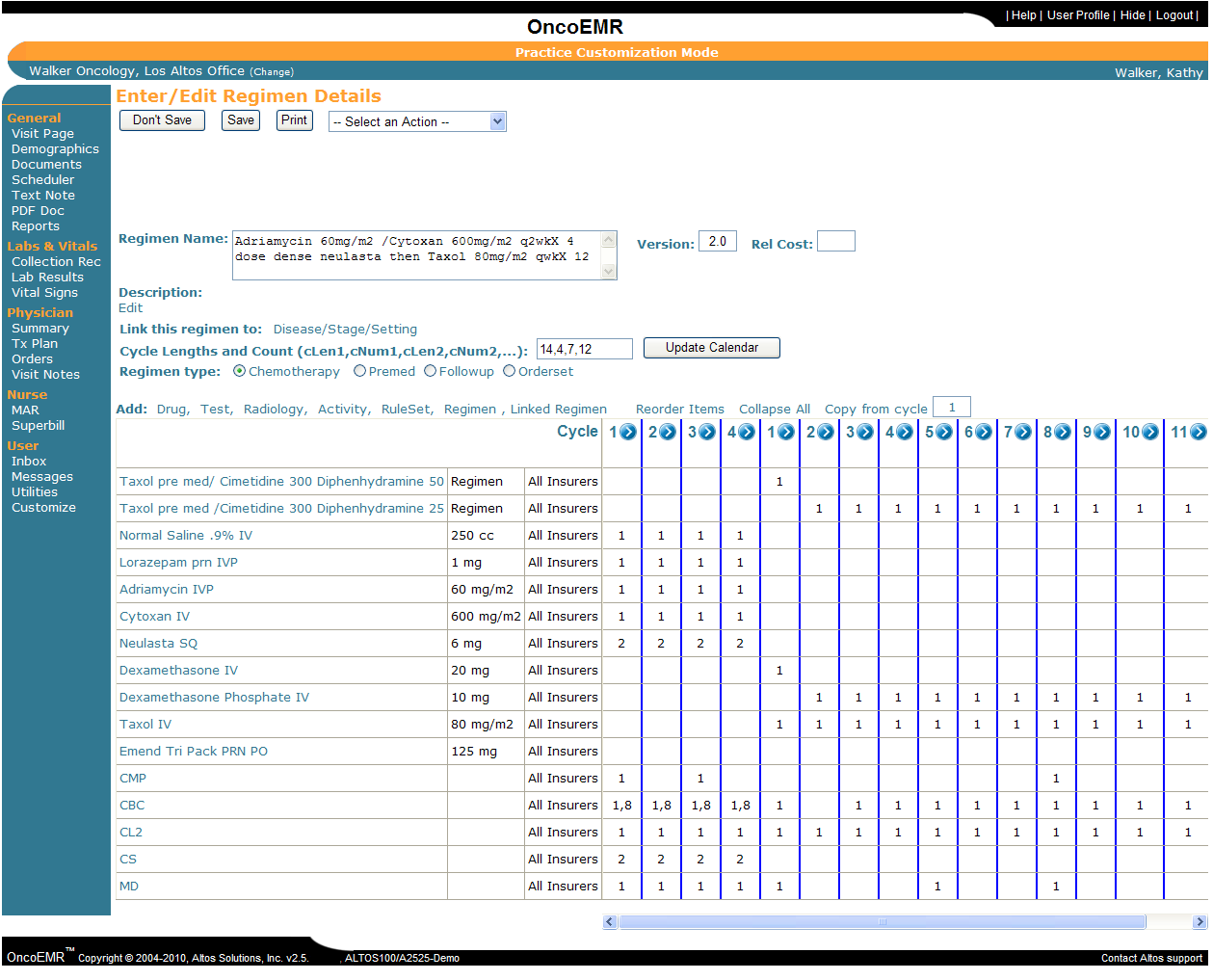The image size is (1213, 980).
Task: Click the Cycle Lengths and Count field
Action: (x=585, y=349)
